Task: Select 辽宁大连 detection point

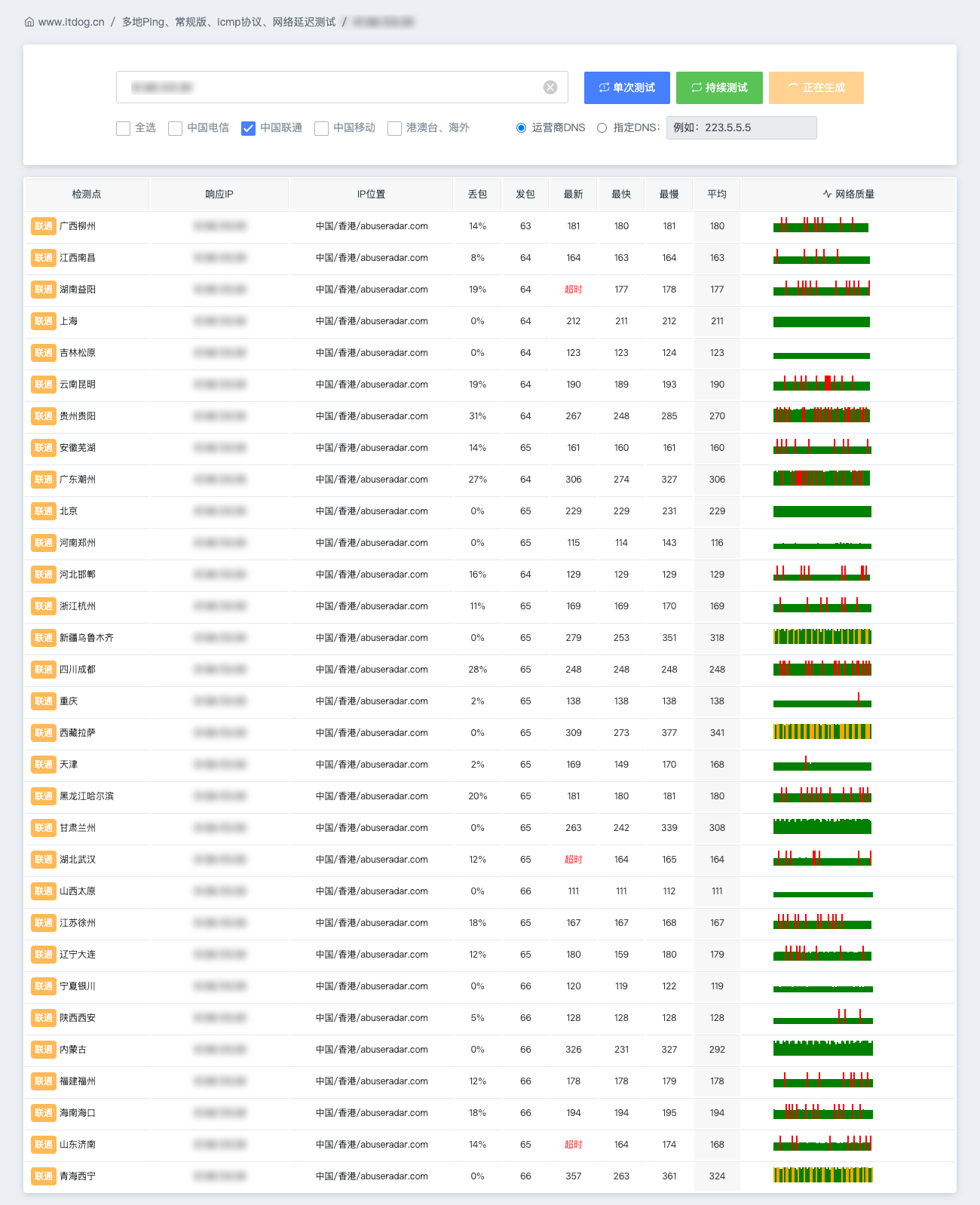Action: tap(78, 955)
